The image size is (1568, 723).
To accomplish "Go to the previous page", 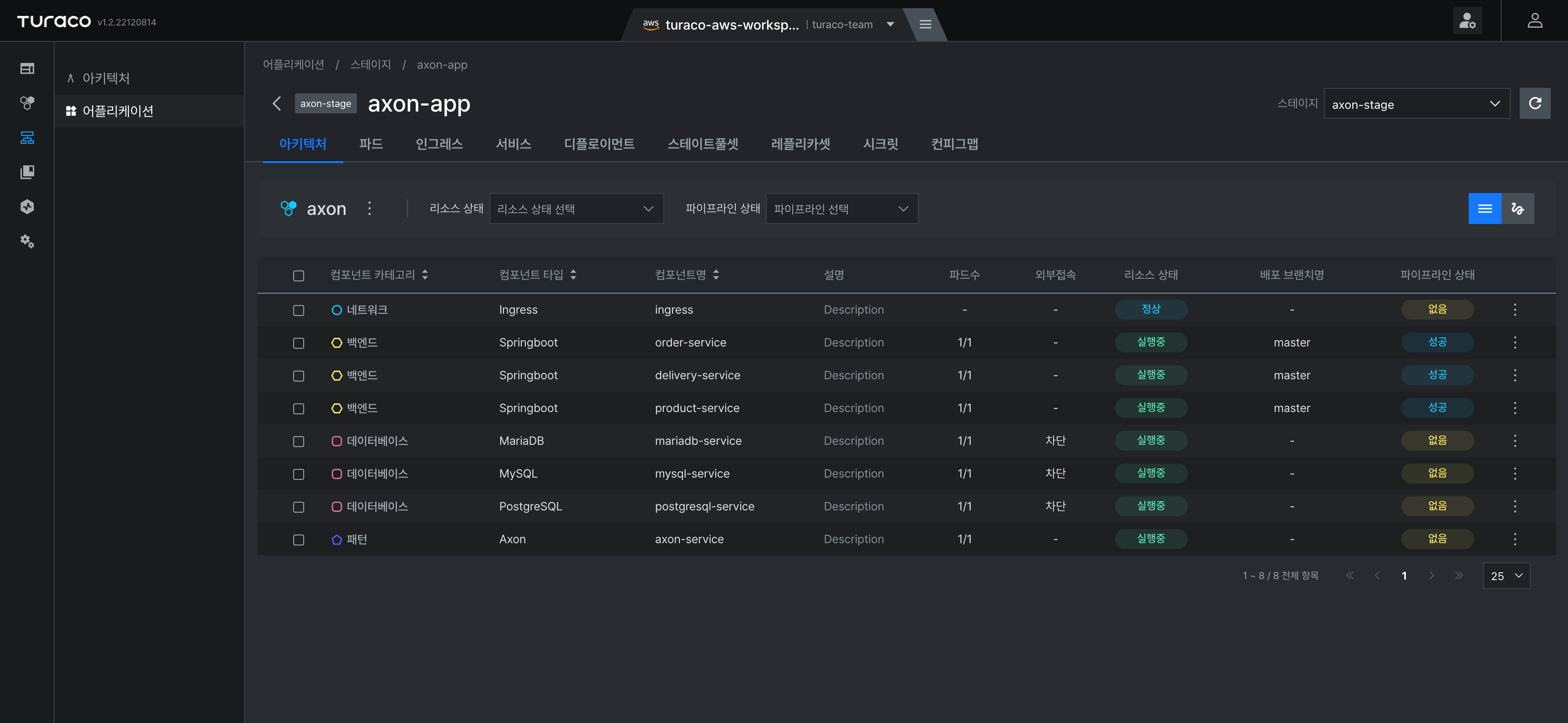I will point(1376,576).
